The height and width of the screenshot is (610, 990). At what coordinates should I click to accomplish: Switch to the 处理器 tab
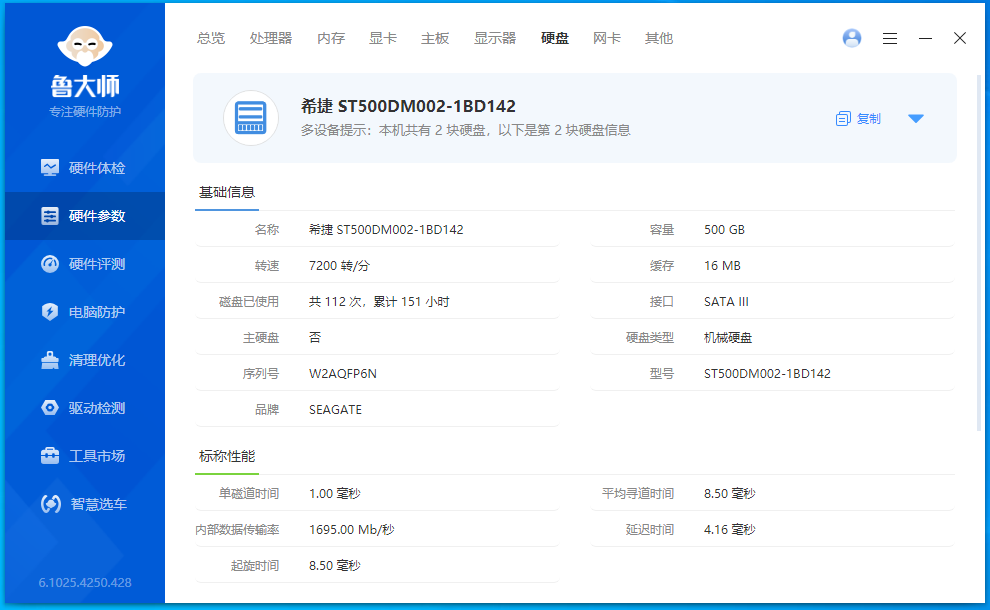coord(271,39)
